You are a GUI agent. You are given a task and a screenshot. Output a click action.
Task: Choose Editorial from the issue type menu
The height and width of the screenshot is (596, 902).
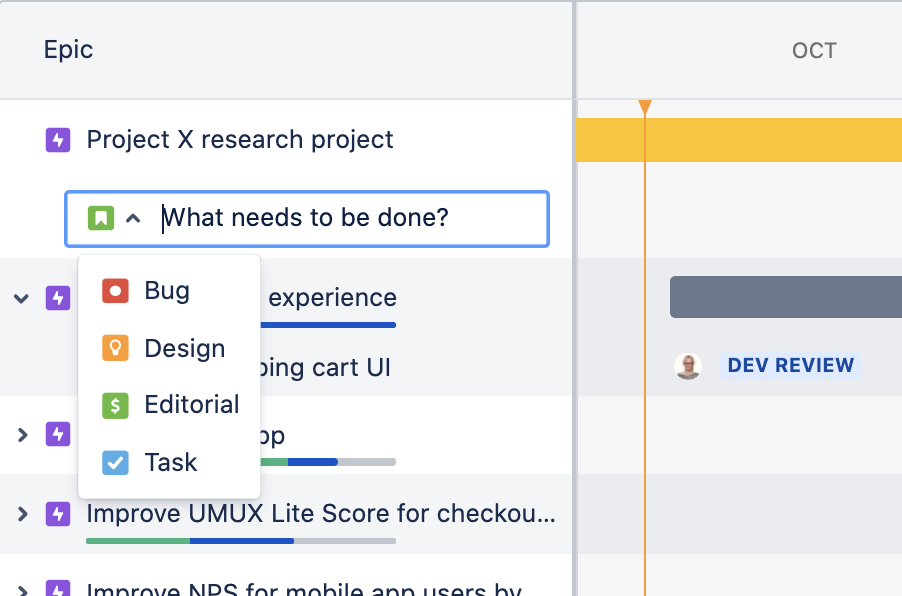click(191, 405)
